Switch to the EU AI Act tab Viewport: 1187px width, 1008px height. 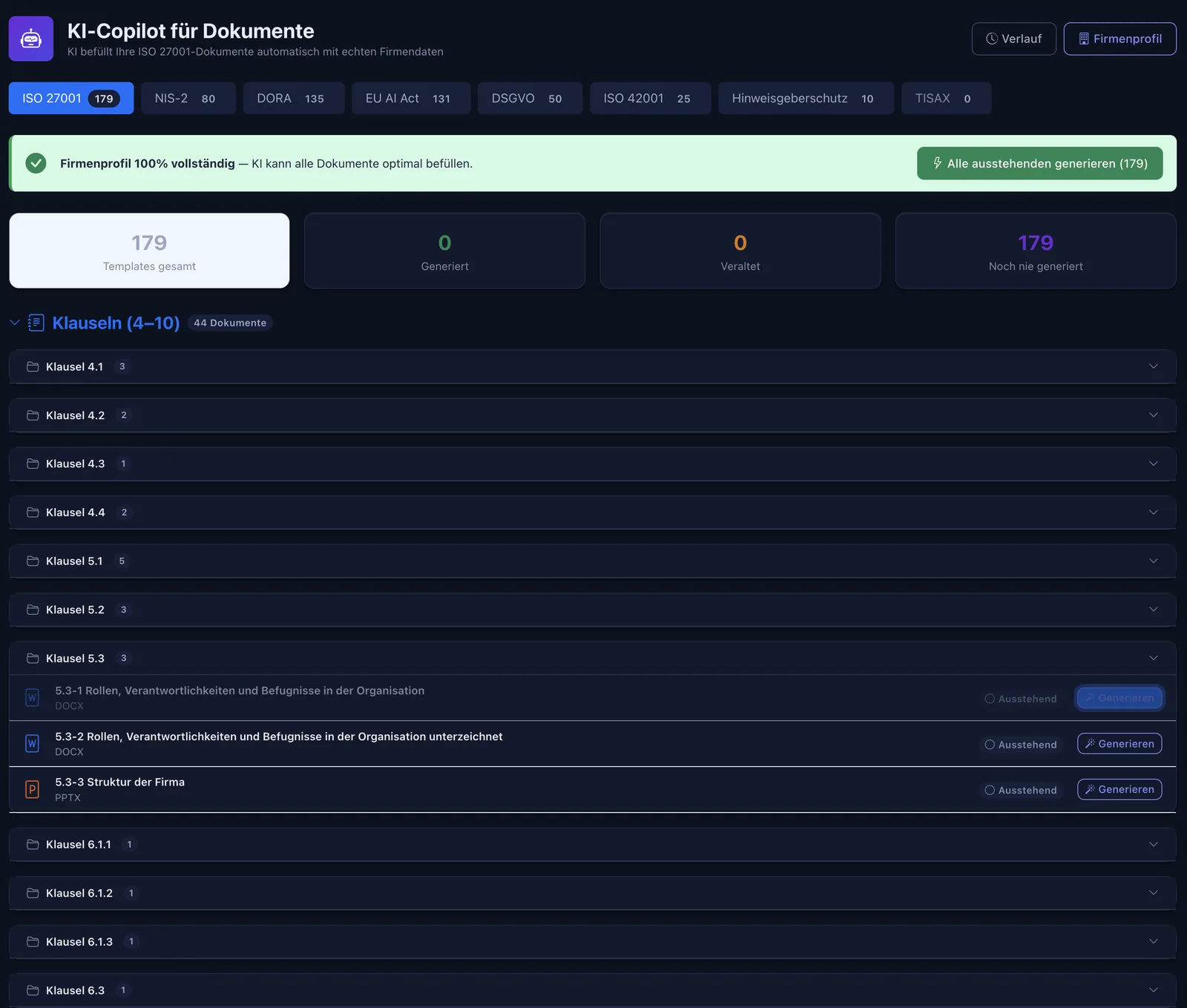click(411, 98)
